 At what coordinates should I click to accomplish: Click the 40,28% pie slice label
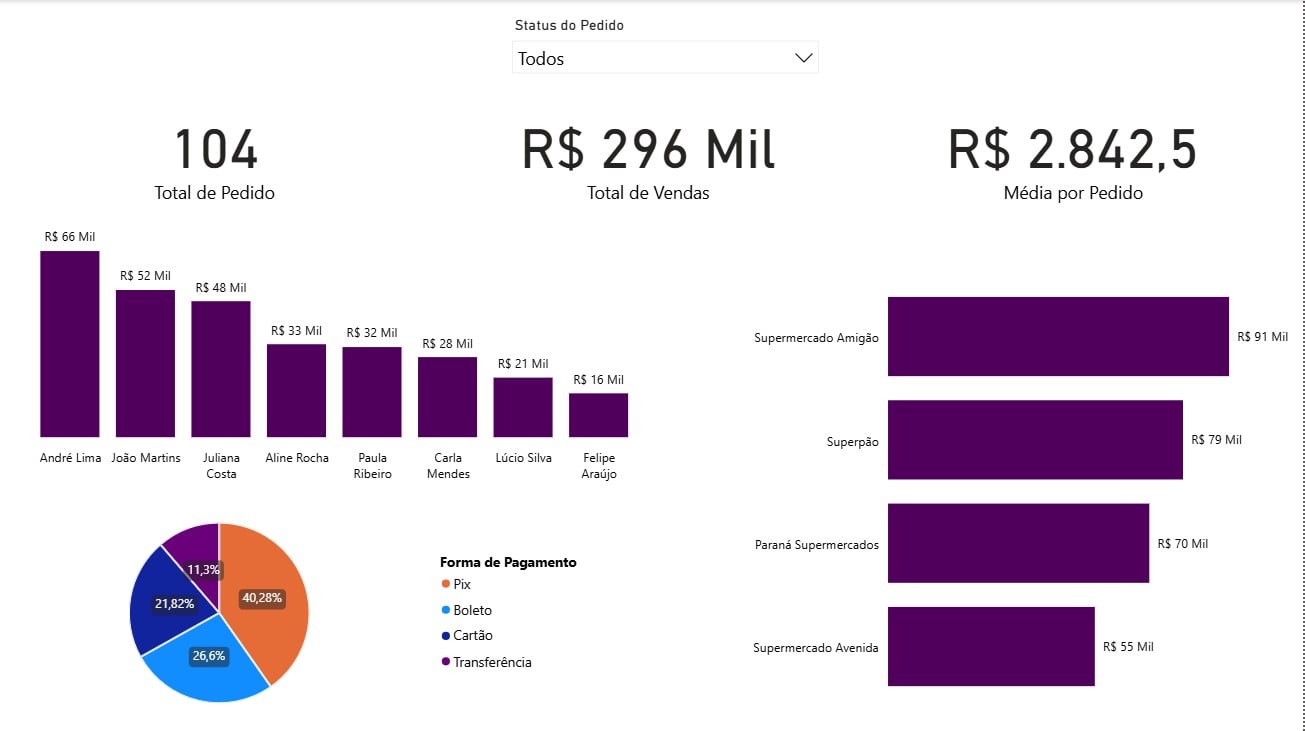(x=262, y=598)
